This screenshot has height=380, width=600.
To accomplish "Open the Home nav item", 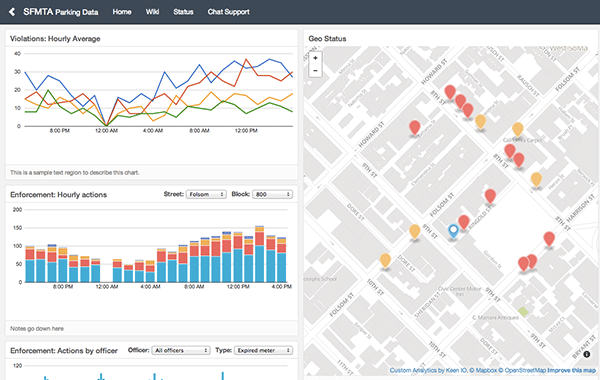I will pos(122,12).
